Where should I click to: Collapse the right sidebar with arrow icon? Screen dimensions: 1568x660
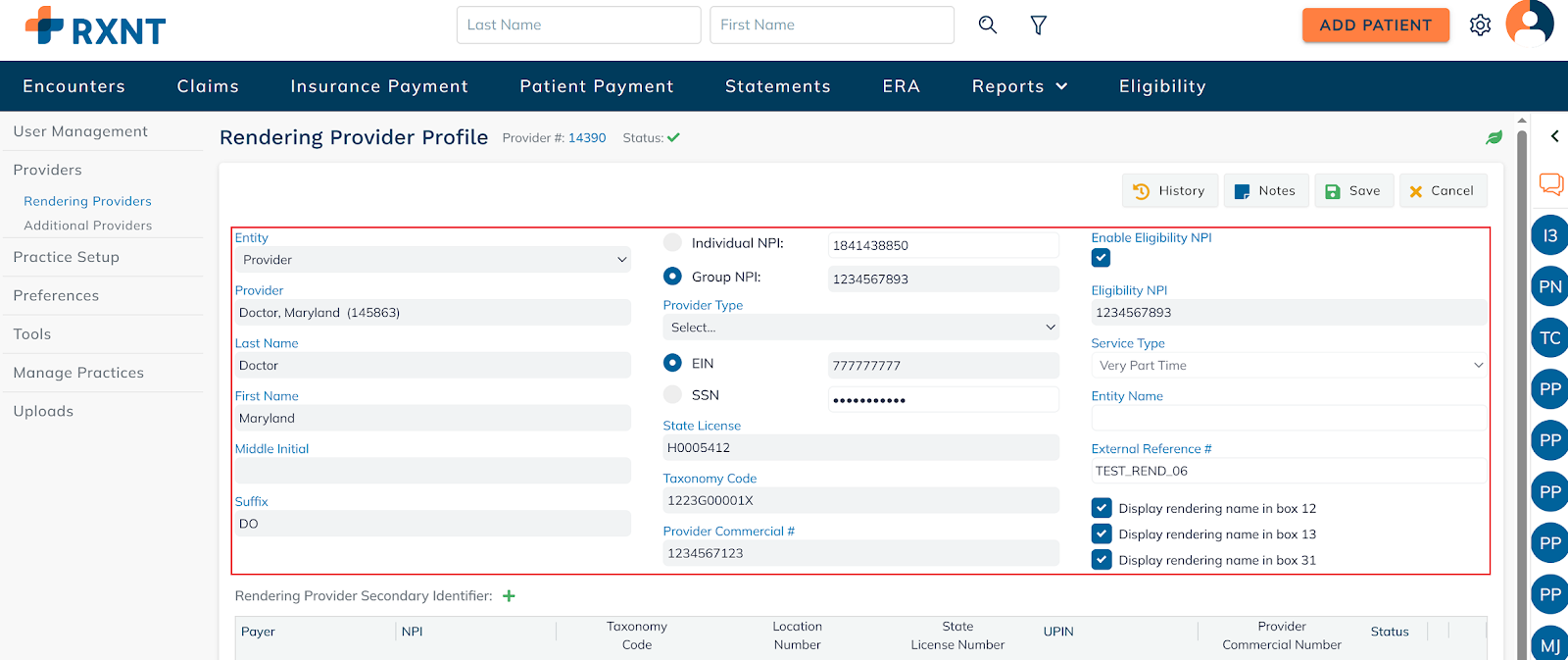click(x=1554, y=136)
